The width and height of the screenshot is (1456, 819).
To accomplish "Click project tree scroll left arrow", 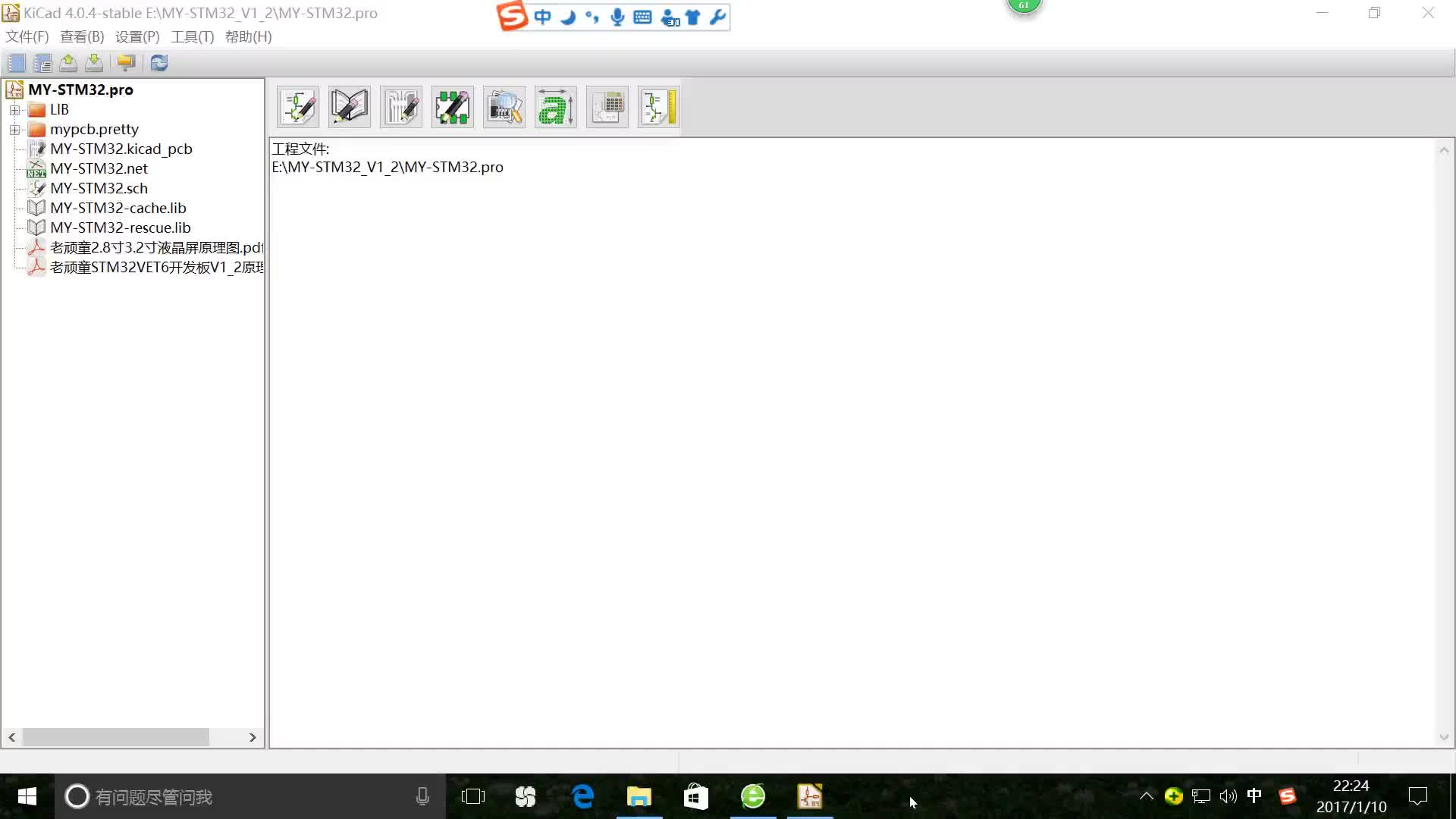I will click(x=12, y=737).
